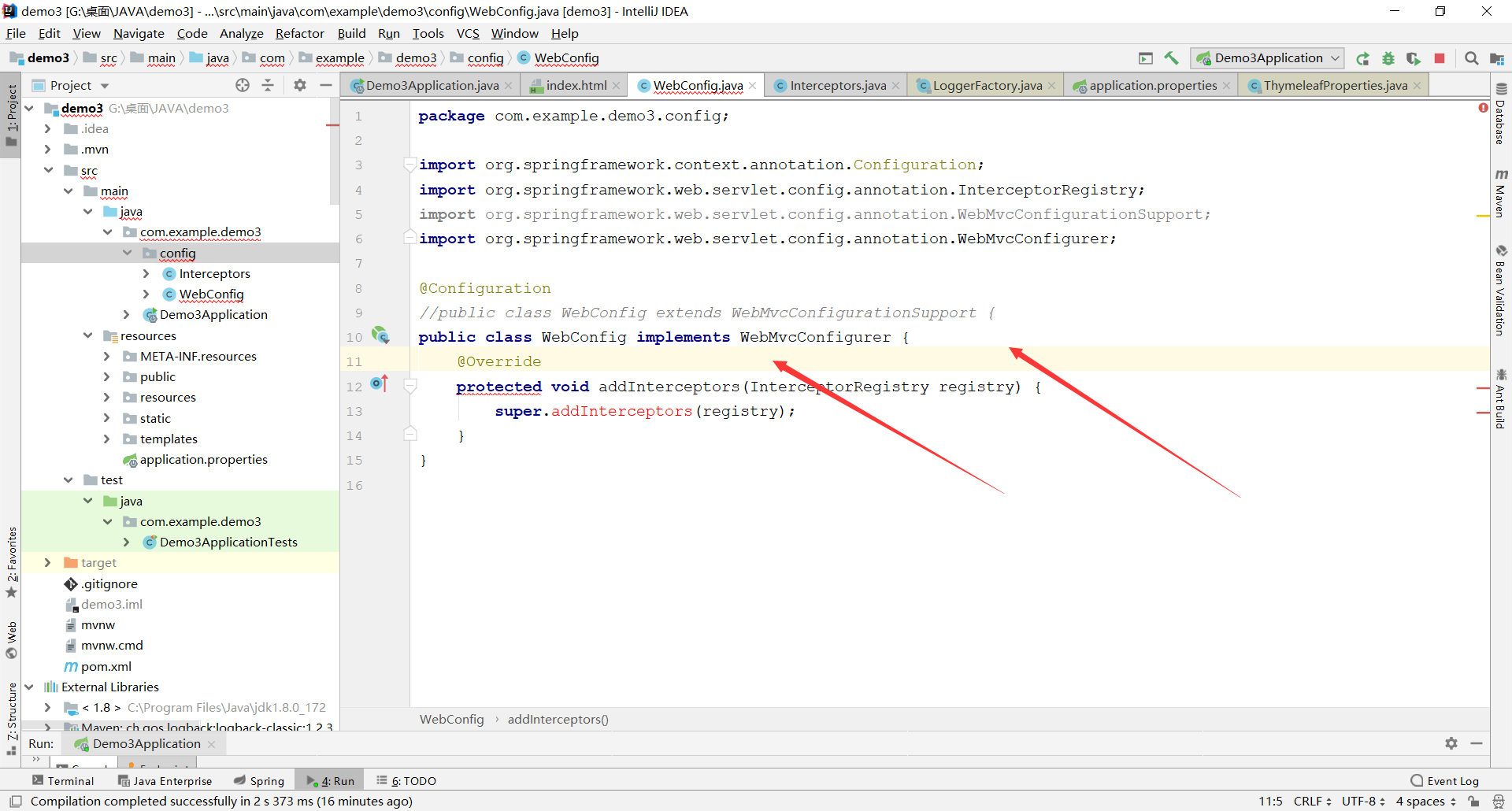
Task: Collapse the config package
Action: pos(127,253)
